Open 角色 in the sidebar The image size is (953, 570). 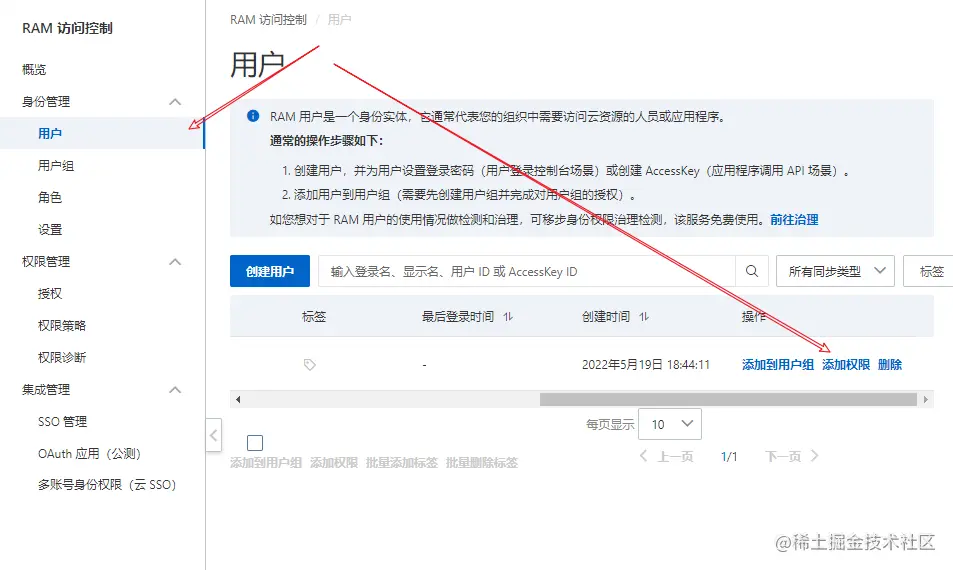[x=50, y=197]
